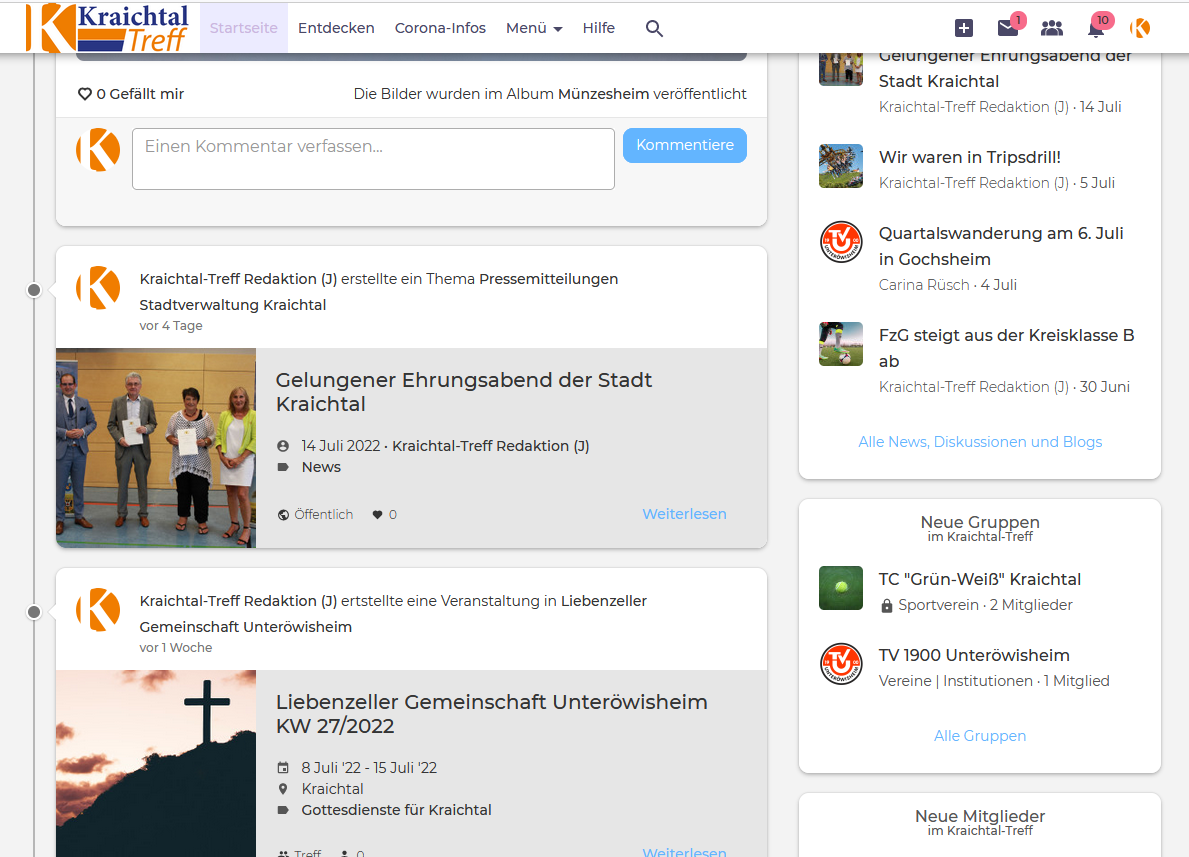Open Alle News, Diskussionen und Blogs link
Viewport: 1189px width, 857px height.
tap(980, 442)
